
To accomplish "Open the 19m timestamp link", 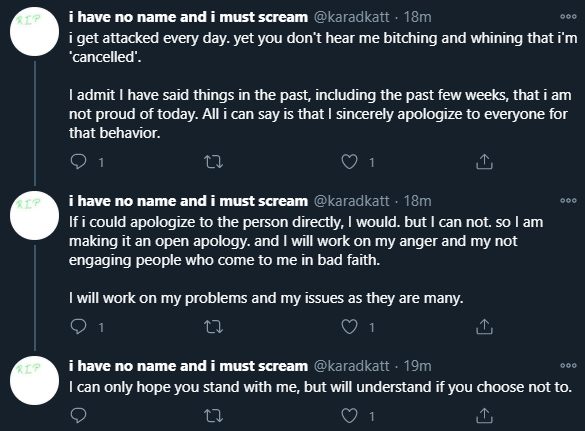I will (417, 366).
